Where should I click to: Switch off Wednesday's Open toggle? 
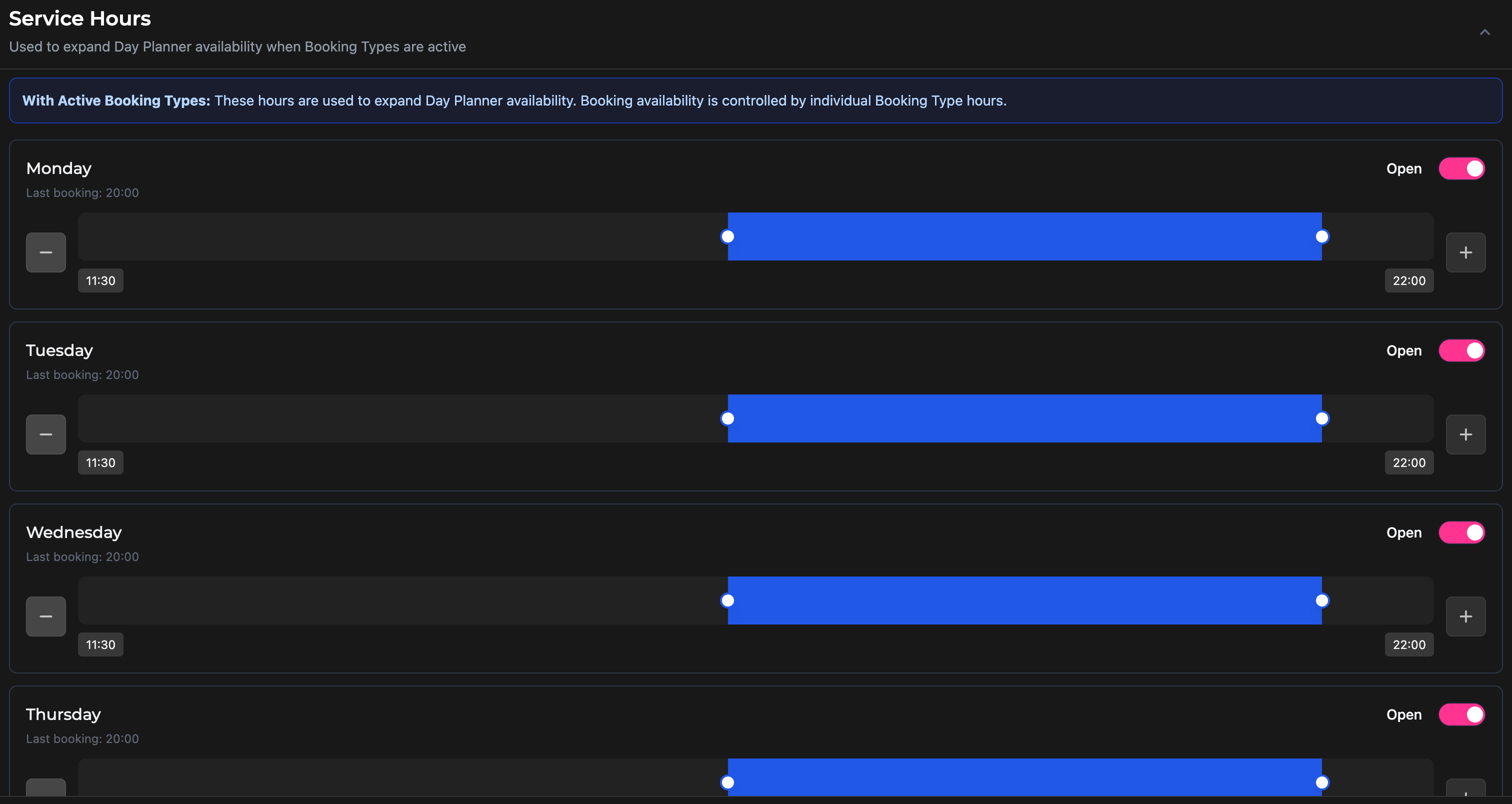[x=1461, y=533]
